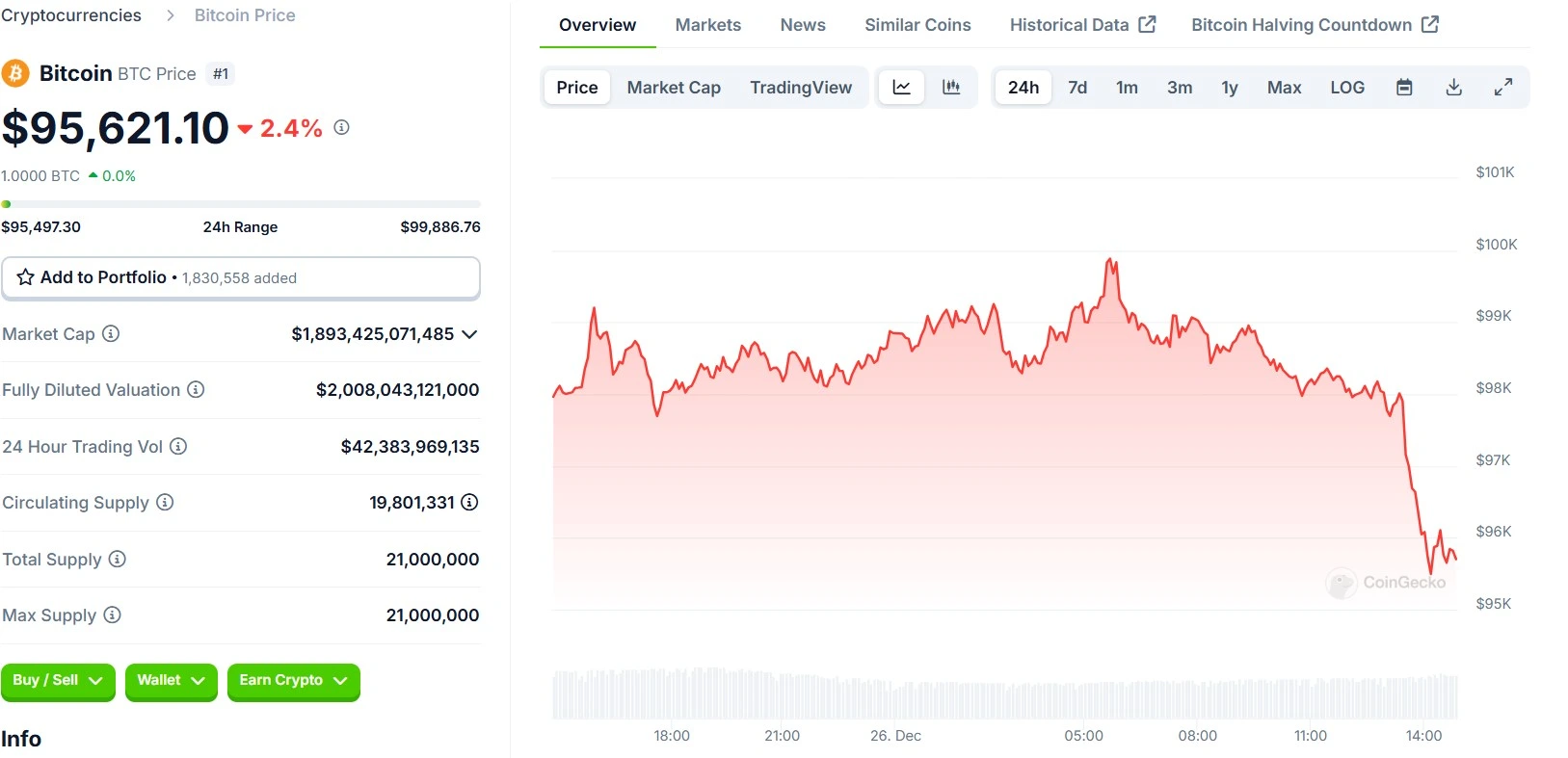Click info icon beside Circulating Supply value

click(x=469, y=502)
